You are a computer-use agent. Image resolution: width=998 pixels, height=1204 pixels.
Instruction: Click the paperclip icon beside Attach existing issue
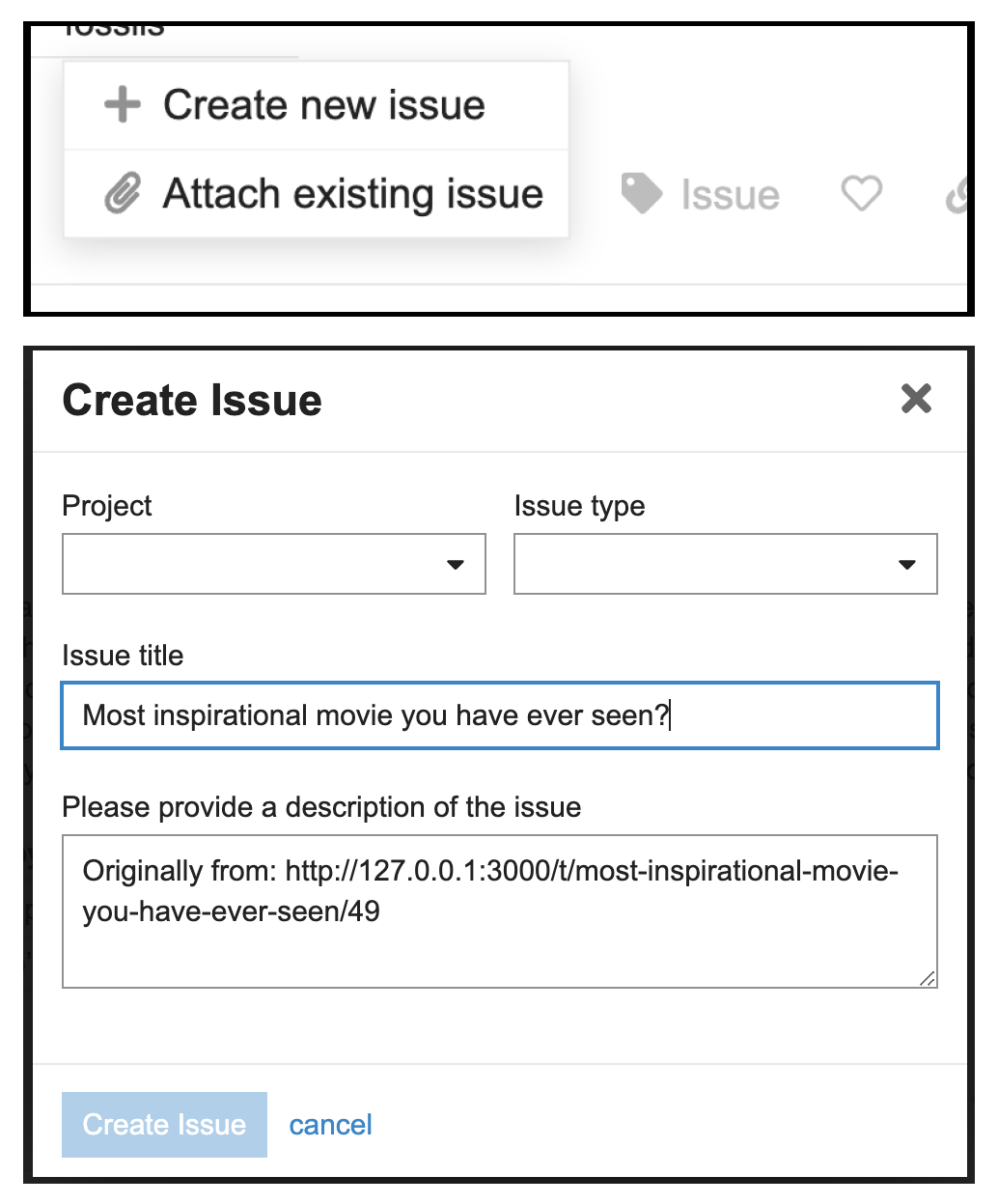(123, 192)
